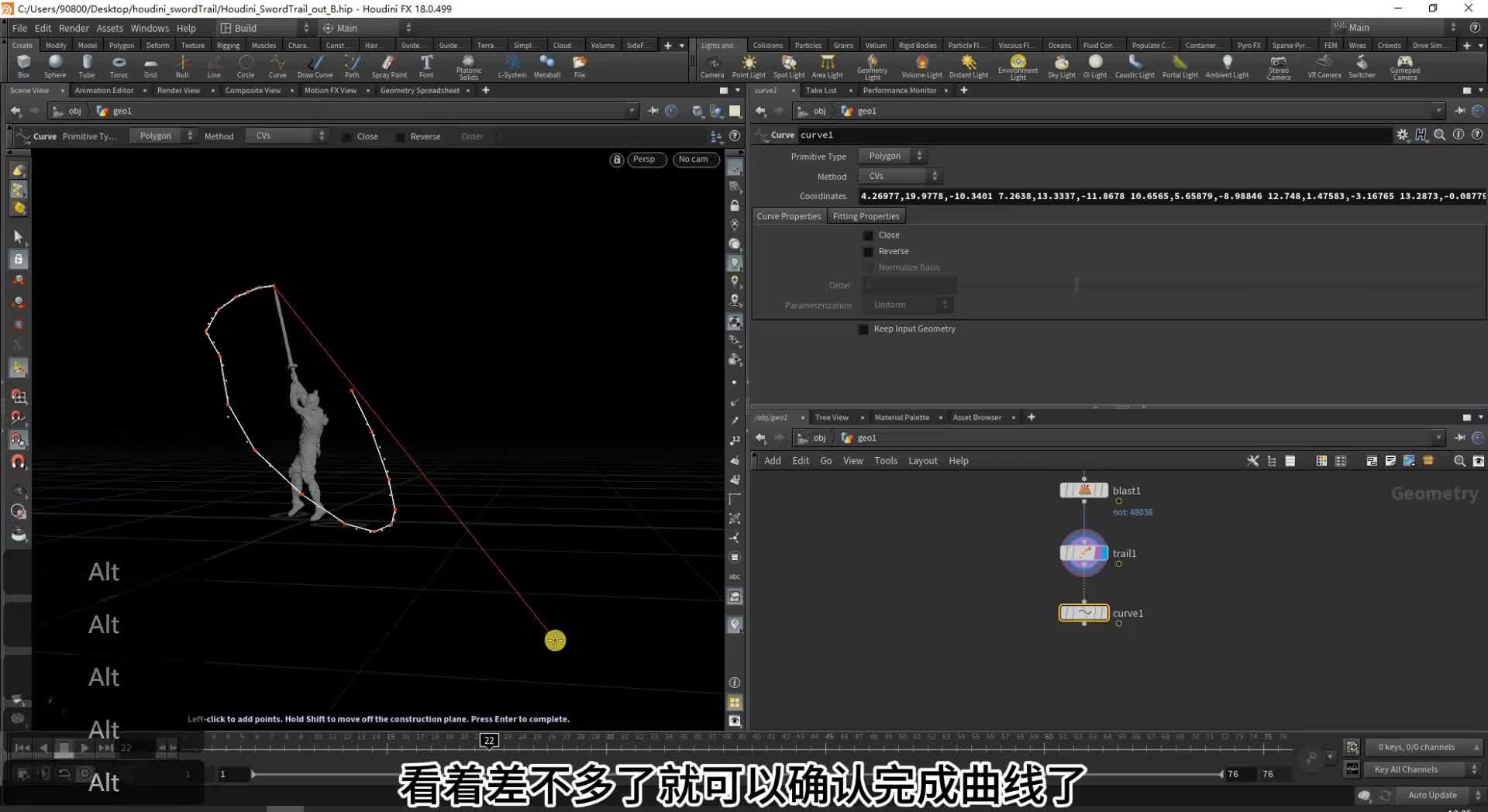Select the Grid shelf tool
This screenshot has height=812, width=1488.
(150, 66)
